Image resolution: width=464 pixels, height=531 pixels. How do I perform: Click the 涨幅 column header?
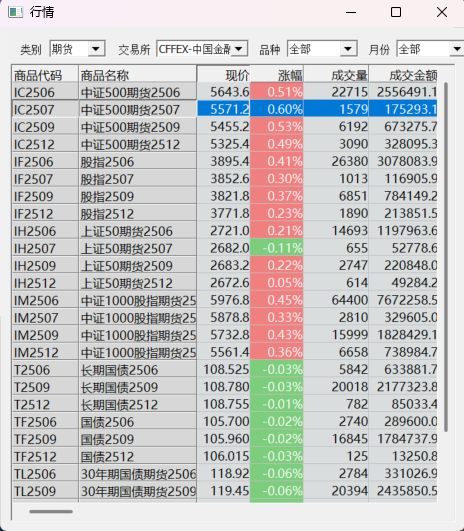(x=277, y=75)
